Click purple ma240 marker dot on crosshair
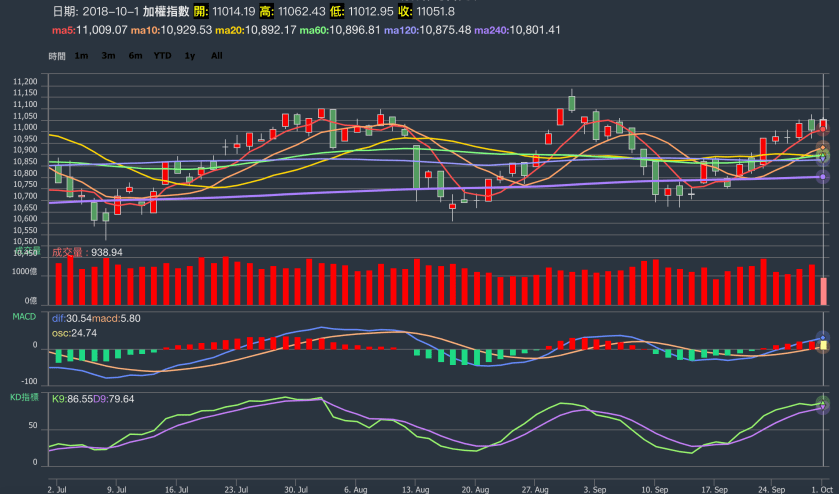 (x=823, y=177)
